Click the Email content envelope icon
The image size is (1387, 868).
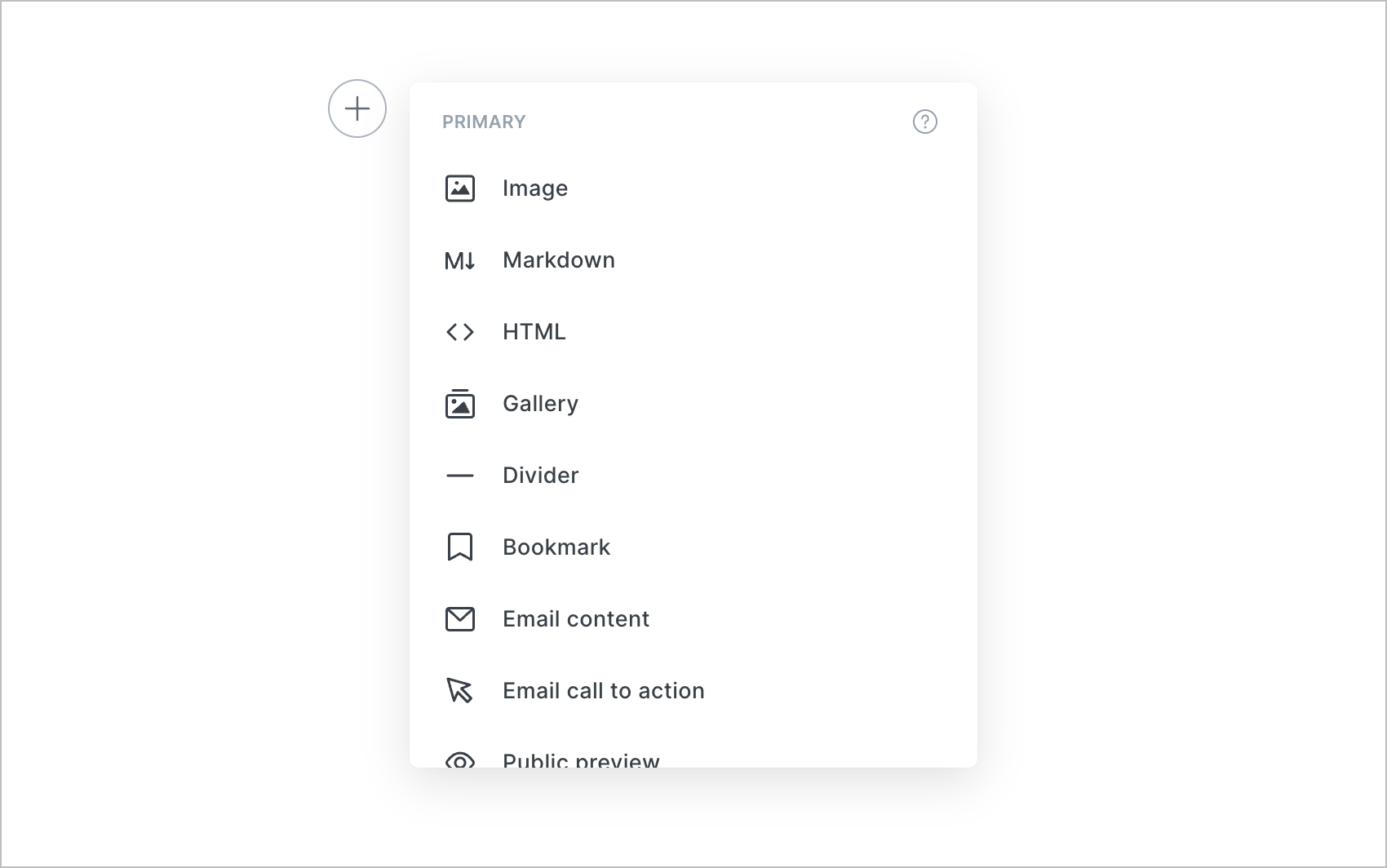click(460, 619)
